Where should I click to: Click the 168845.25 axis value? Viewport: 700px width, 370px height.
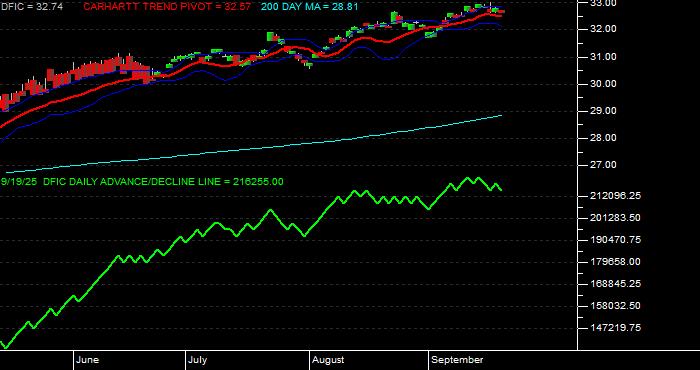point(616,283)
